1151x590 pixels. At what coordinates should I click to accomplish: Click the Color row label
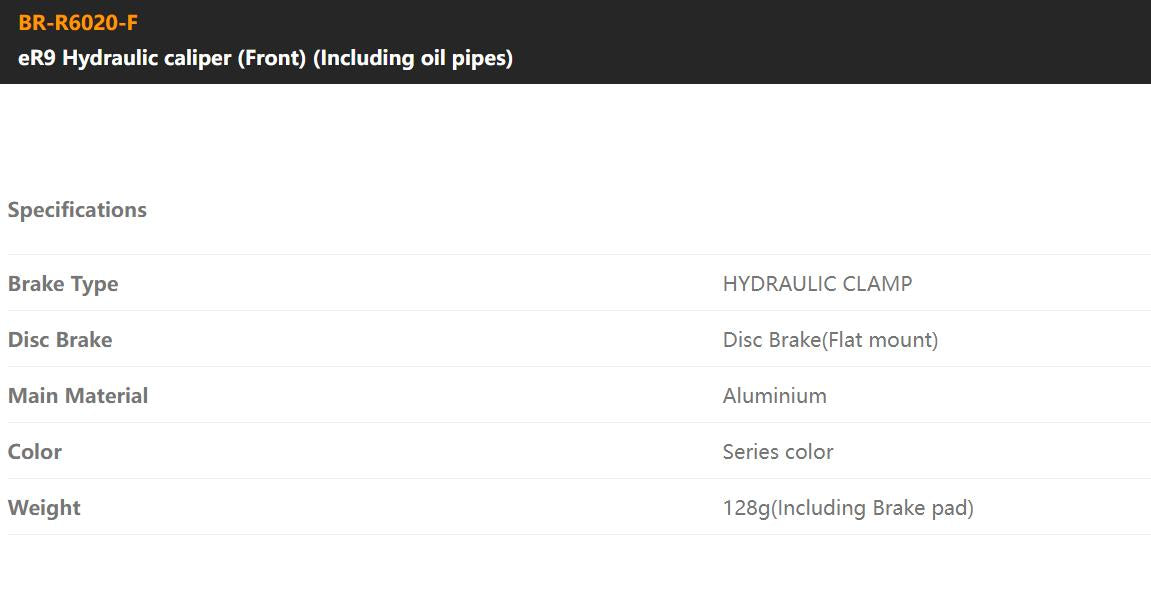coord(35,452)
